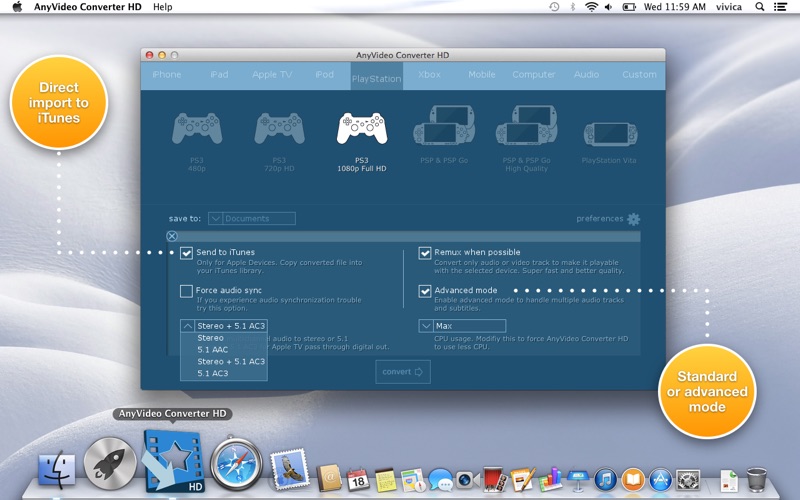800x500 pixels.
Task: Switch to the iPhone tab
Action: click(167, 74)
